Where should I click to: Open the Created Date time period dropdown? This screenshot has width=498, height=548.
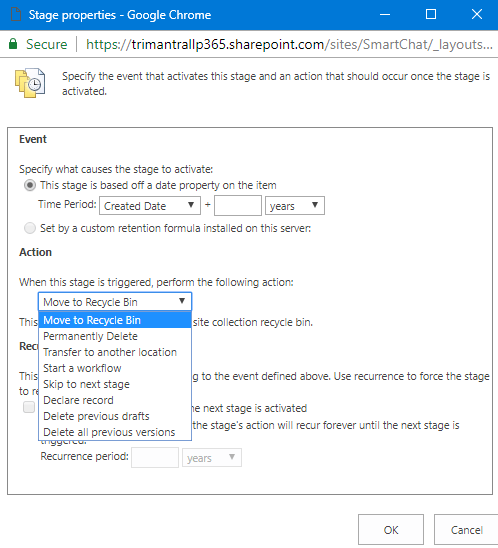tap(150, 206)
